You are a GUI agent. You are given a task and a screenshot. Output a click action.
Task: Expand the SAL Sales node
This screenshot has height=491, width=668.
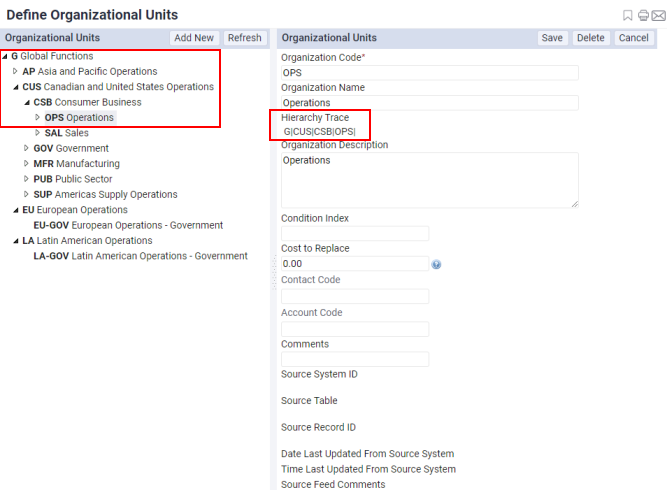click(x=37, y=133)
